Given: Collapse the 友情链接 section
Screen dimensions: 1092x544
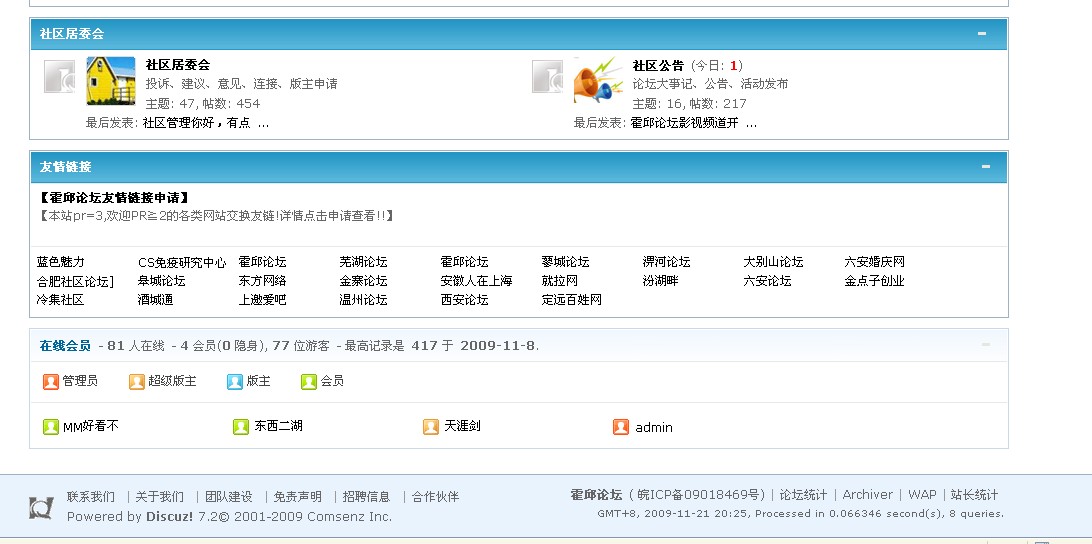Looking at the screenshot, I should tap(985, 166).
